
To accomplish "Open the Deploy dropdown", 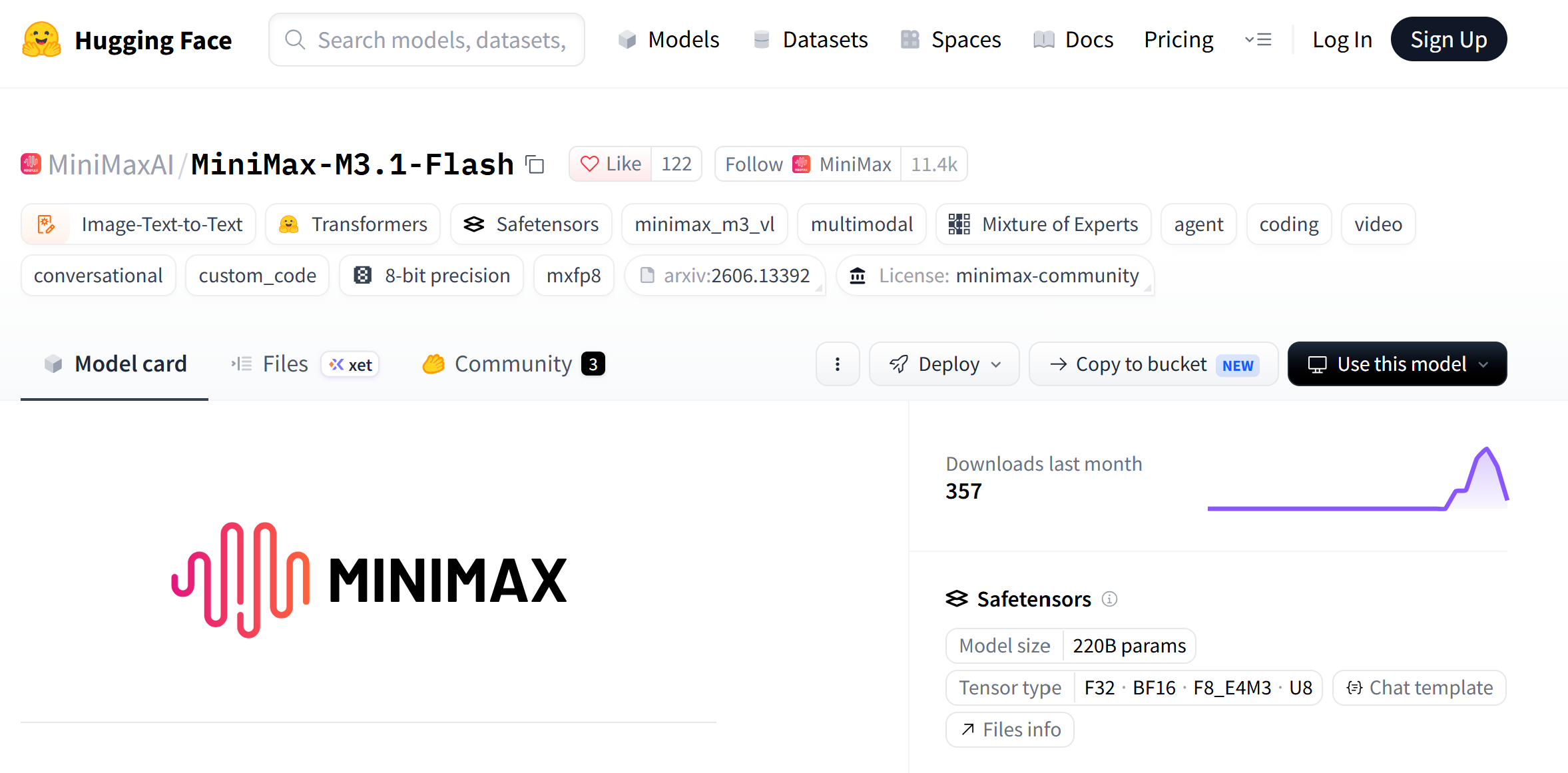I will [x=944, y=364].
